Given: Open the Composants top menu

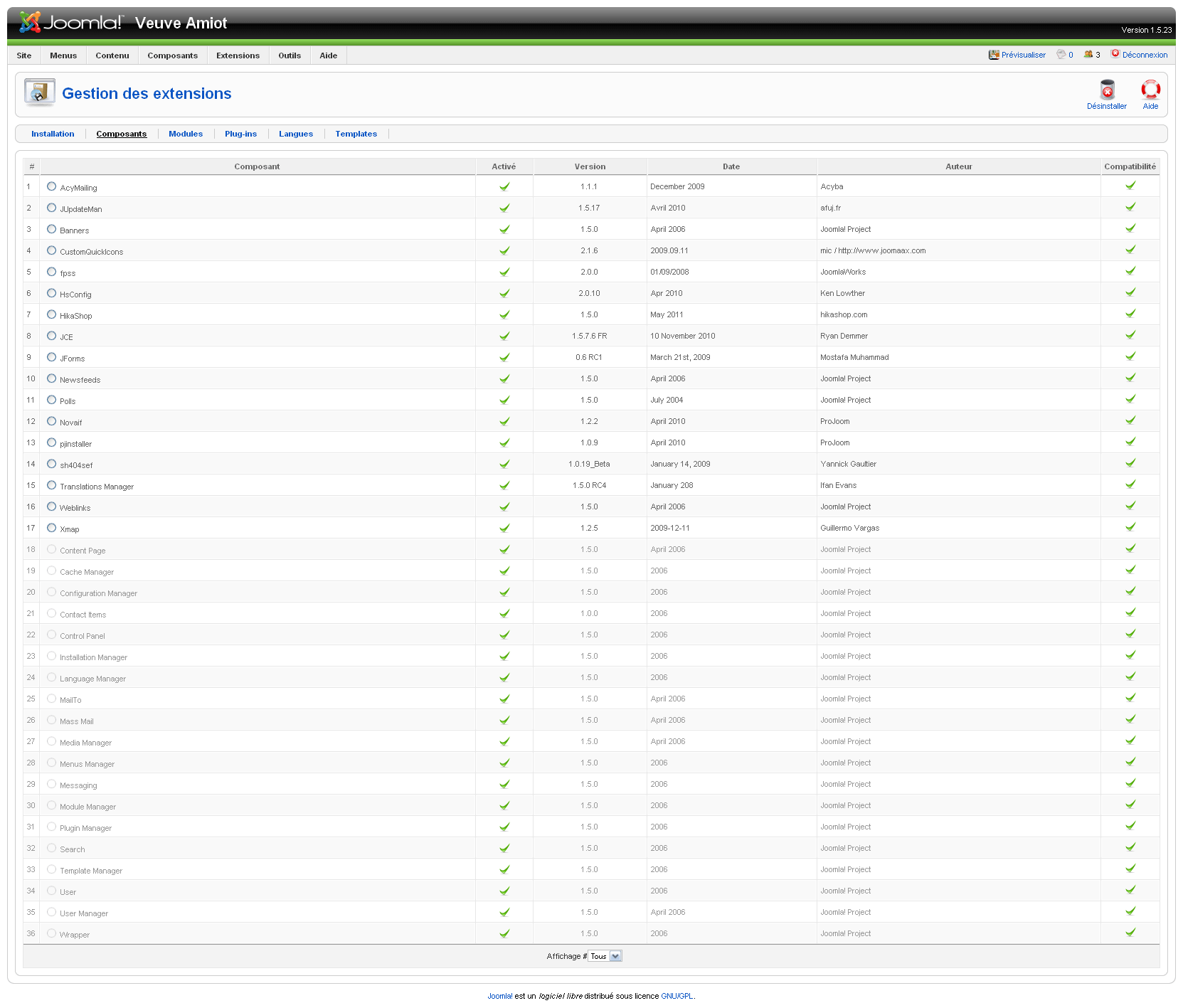Looking at the screenshot, I should [173, 55].
